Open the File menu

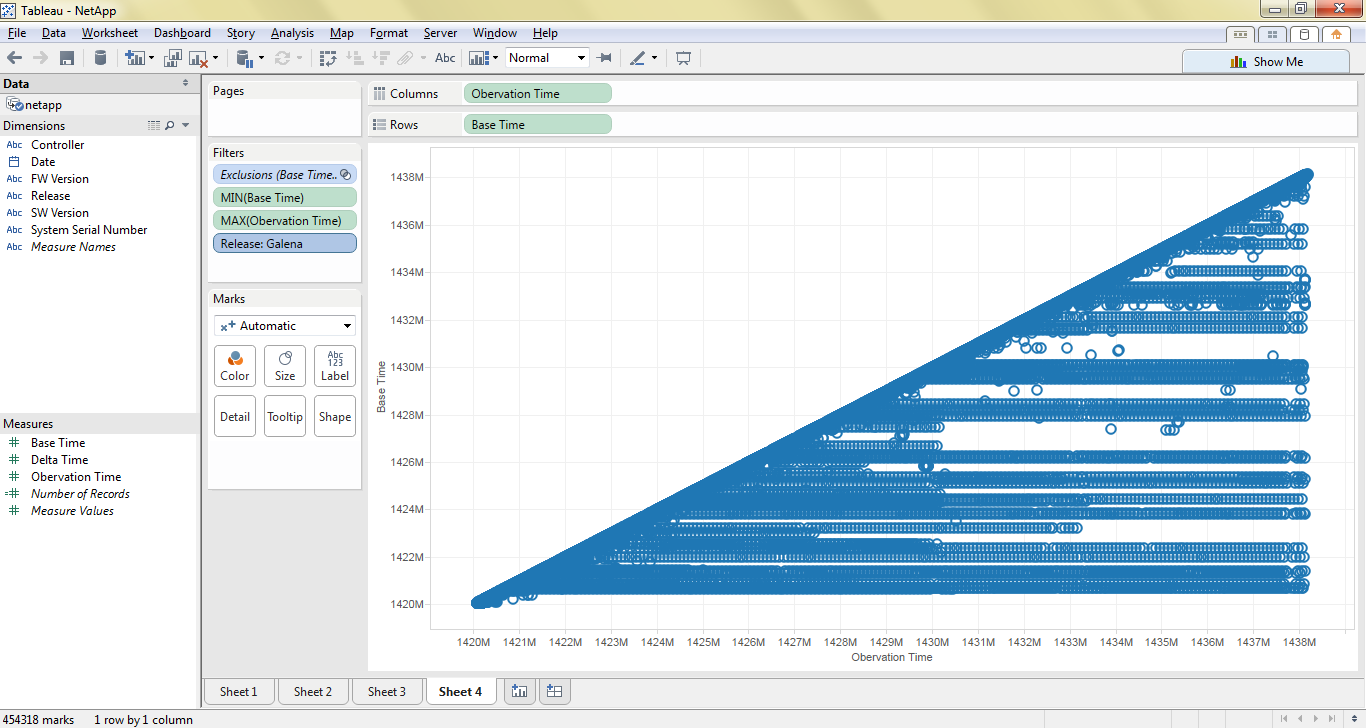16,33
